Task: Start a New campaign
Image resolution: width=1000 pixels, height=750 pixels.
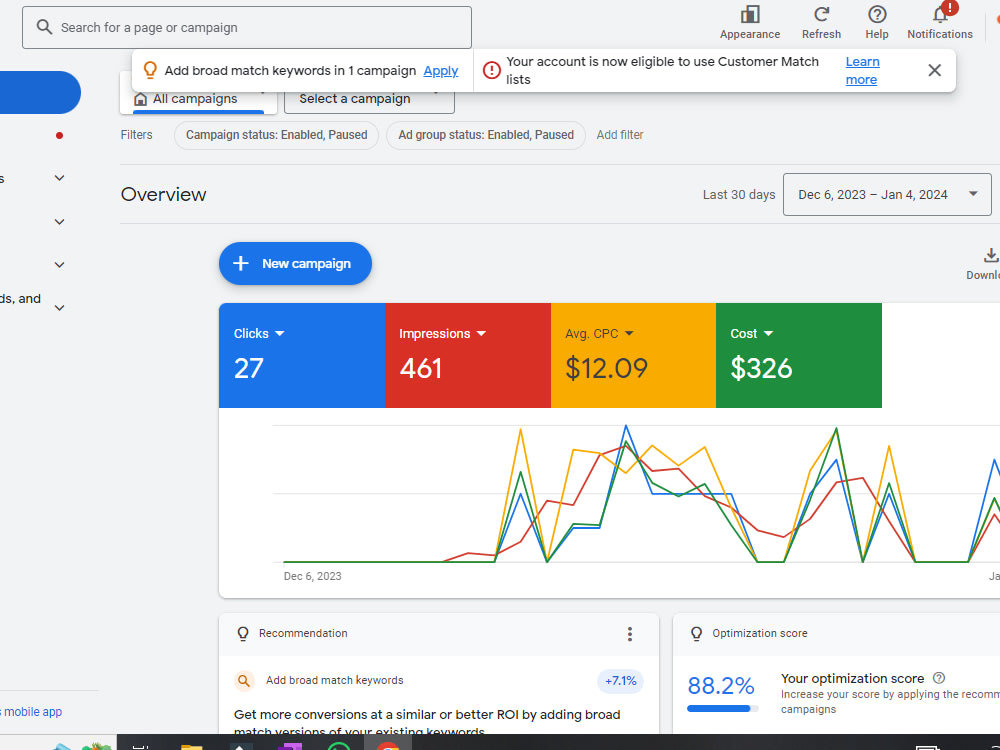Action: 295,263
